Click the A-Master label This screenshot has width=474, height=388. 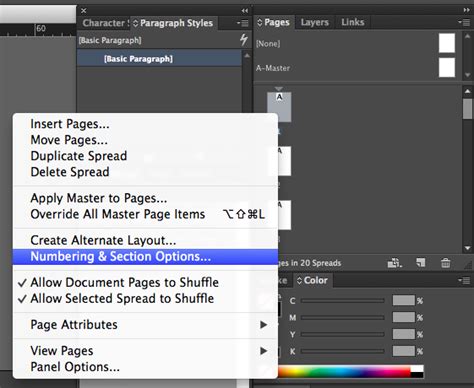(273, 68)
